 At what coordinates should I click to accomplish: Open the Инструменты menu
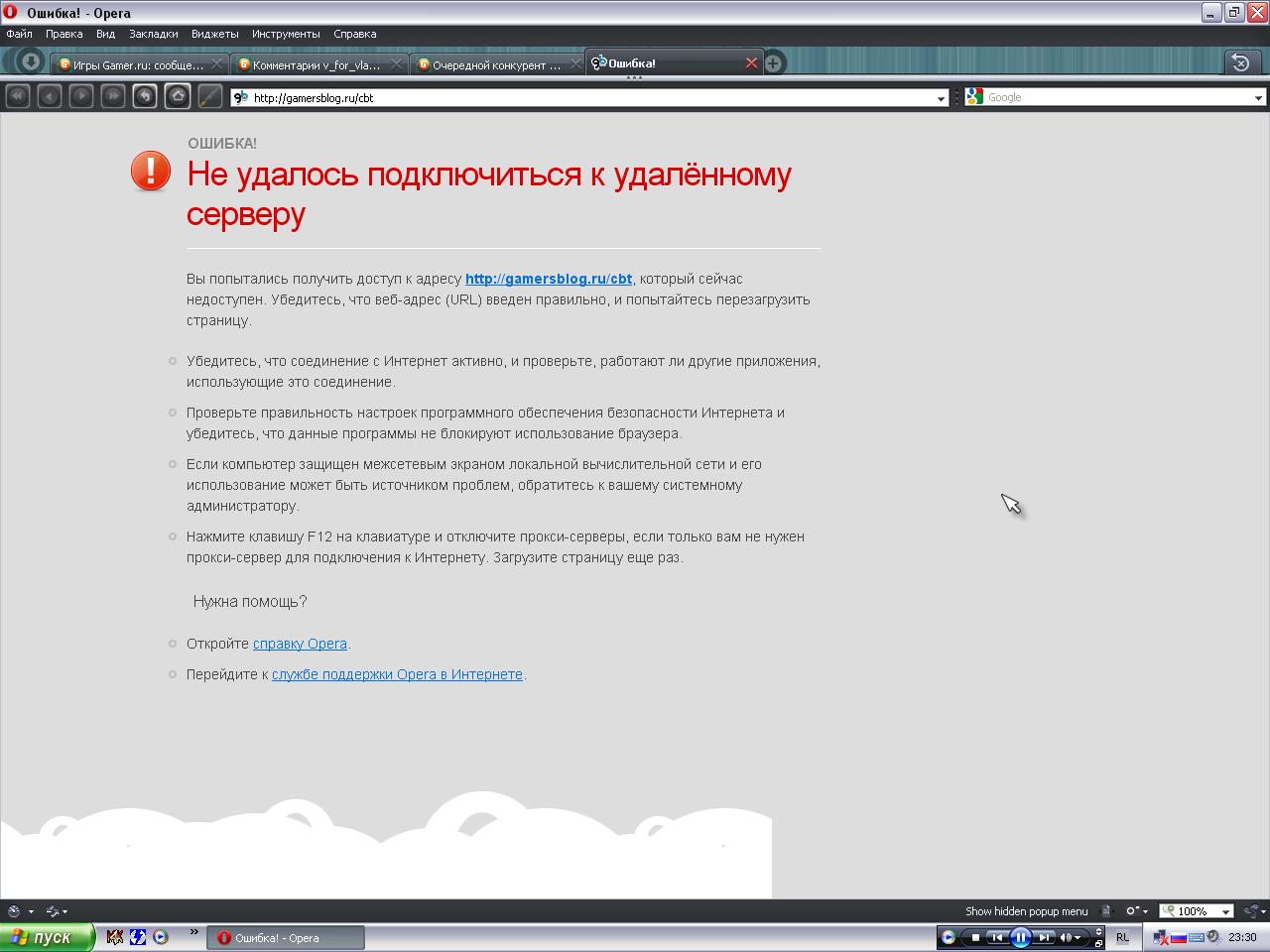[286, 34]
